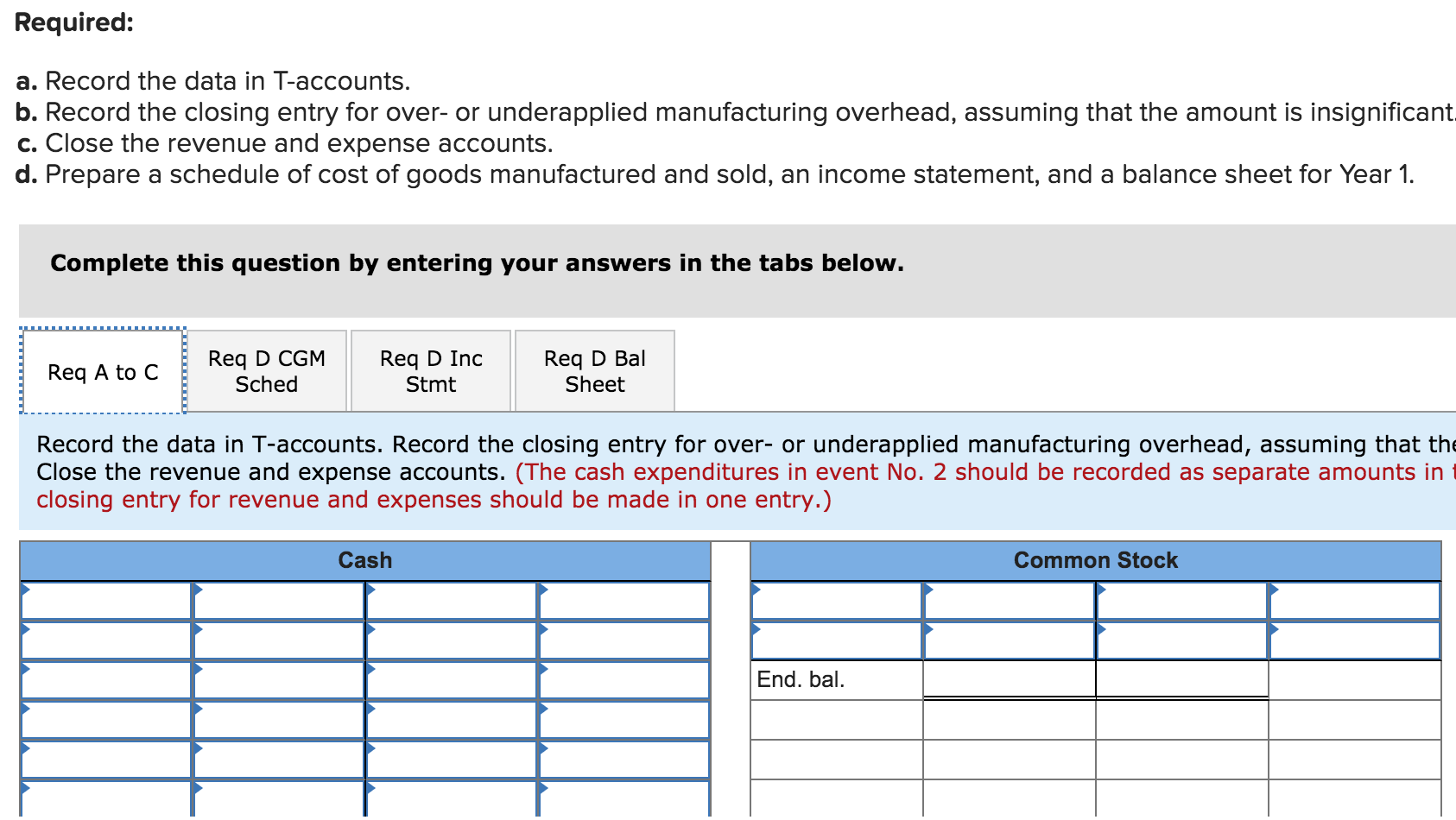This screenshot has height=820, width=1456.
Task: Click first debit amount field in Cash
Action: pyautogui.click(x=276, y=600)
